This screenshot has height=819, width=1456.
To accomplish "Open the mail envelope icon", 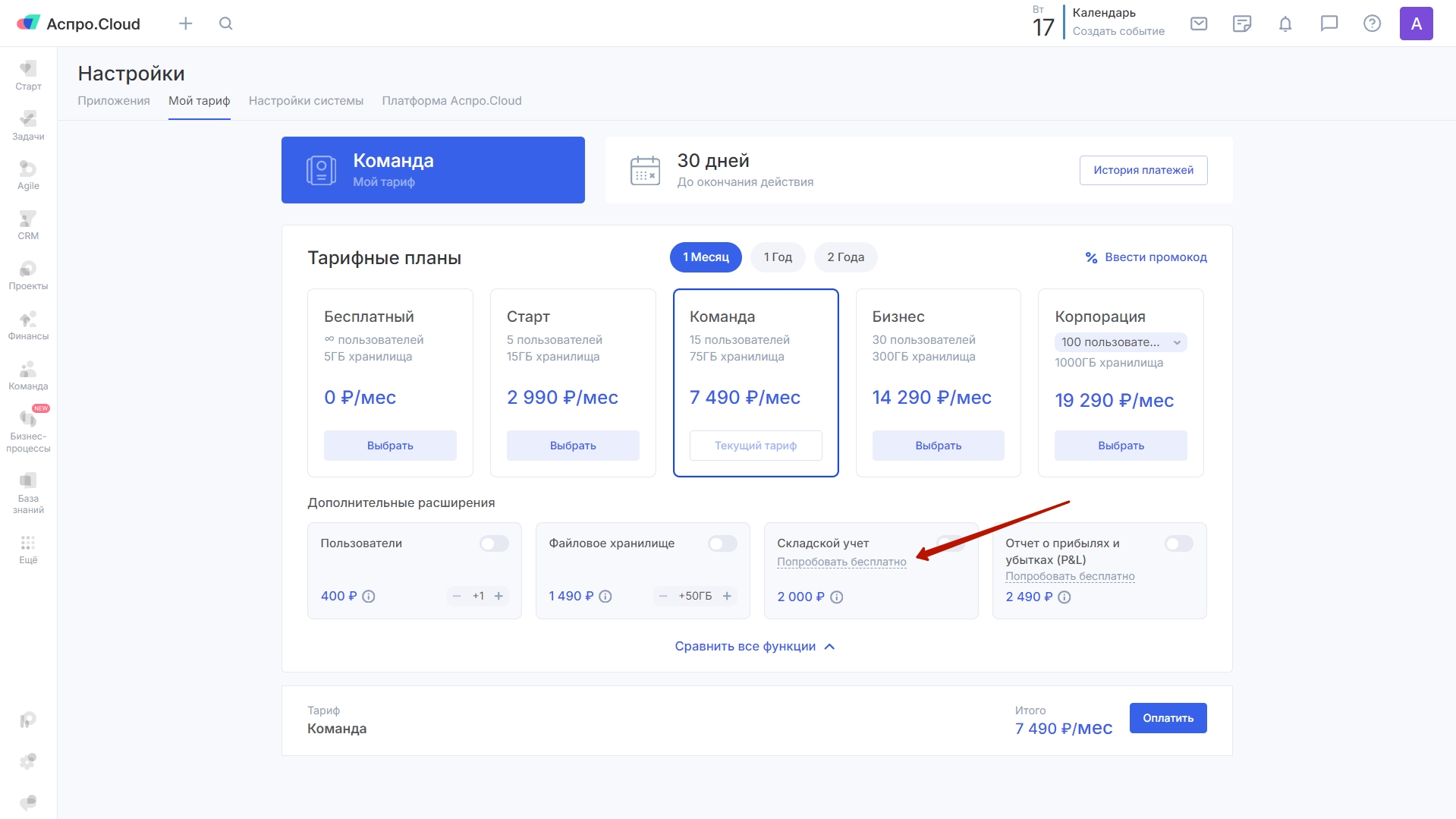I will pyautogui.click(x=1199, y=24).
